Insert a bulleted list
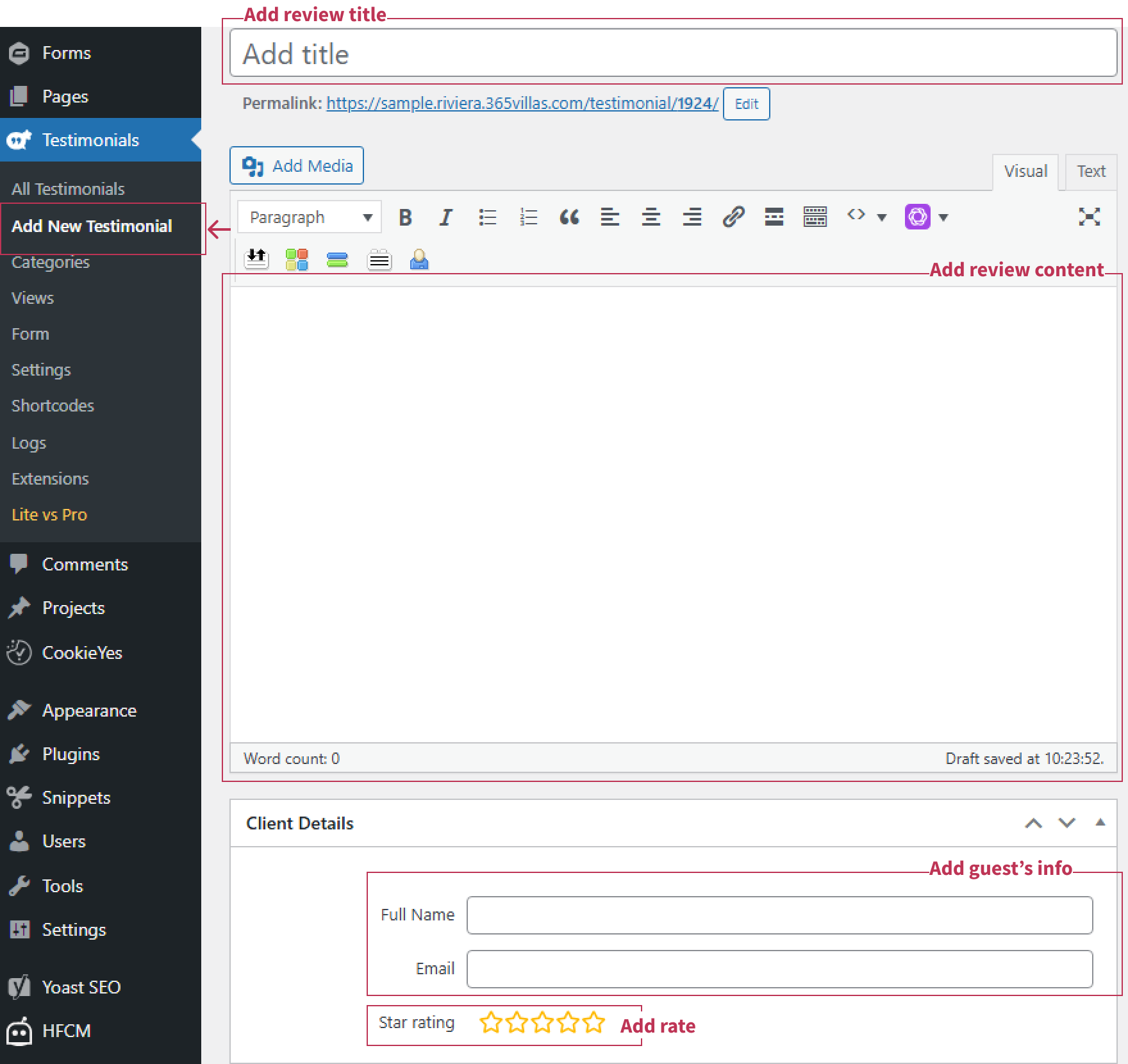 [x=487, y=217]
